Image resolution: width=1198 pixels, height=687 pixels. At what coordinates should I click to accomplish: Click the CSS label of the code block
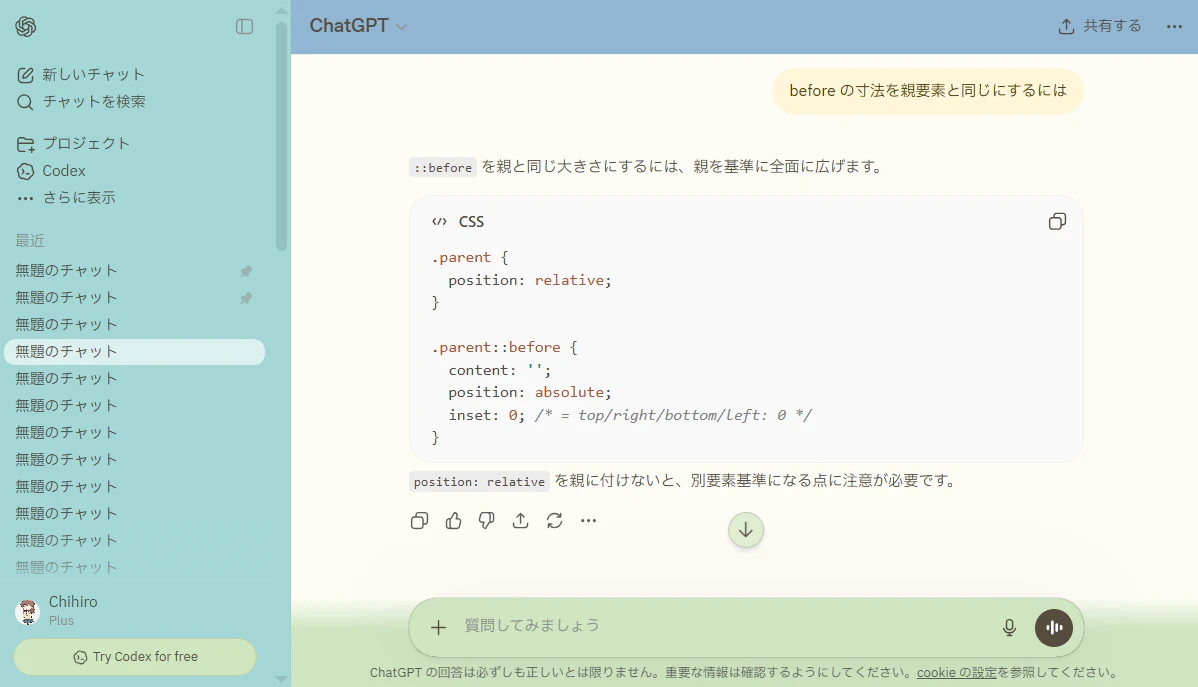tap(471, 222)
